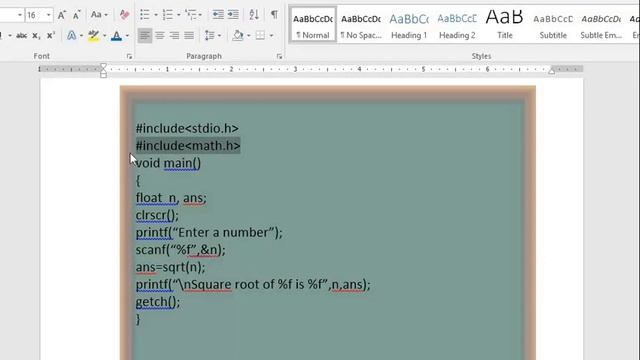Click the word 'main()' in the document
640x360 pixels.
click(x=182, y=163)
